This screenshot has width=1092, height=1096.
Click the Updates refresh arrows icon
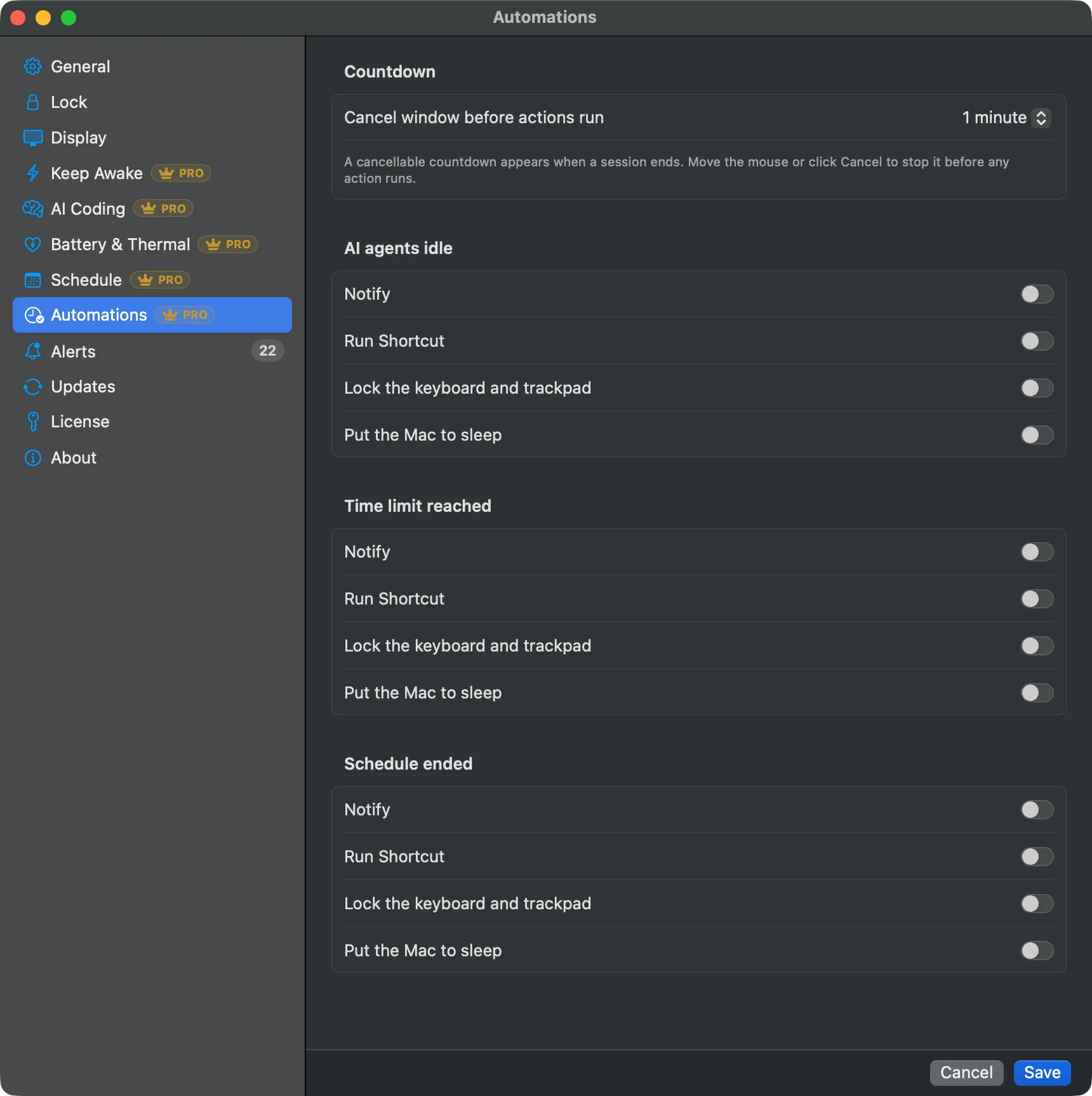coord(32,387)
